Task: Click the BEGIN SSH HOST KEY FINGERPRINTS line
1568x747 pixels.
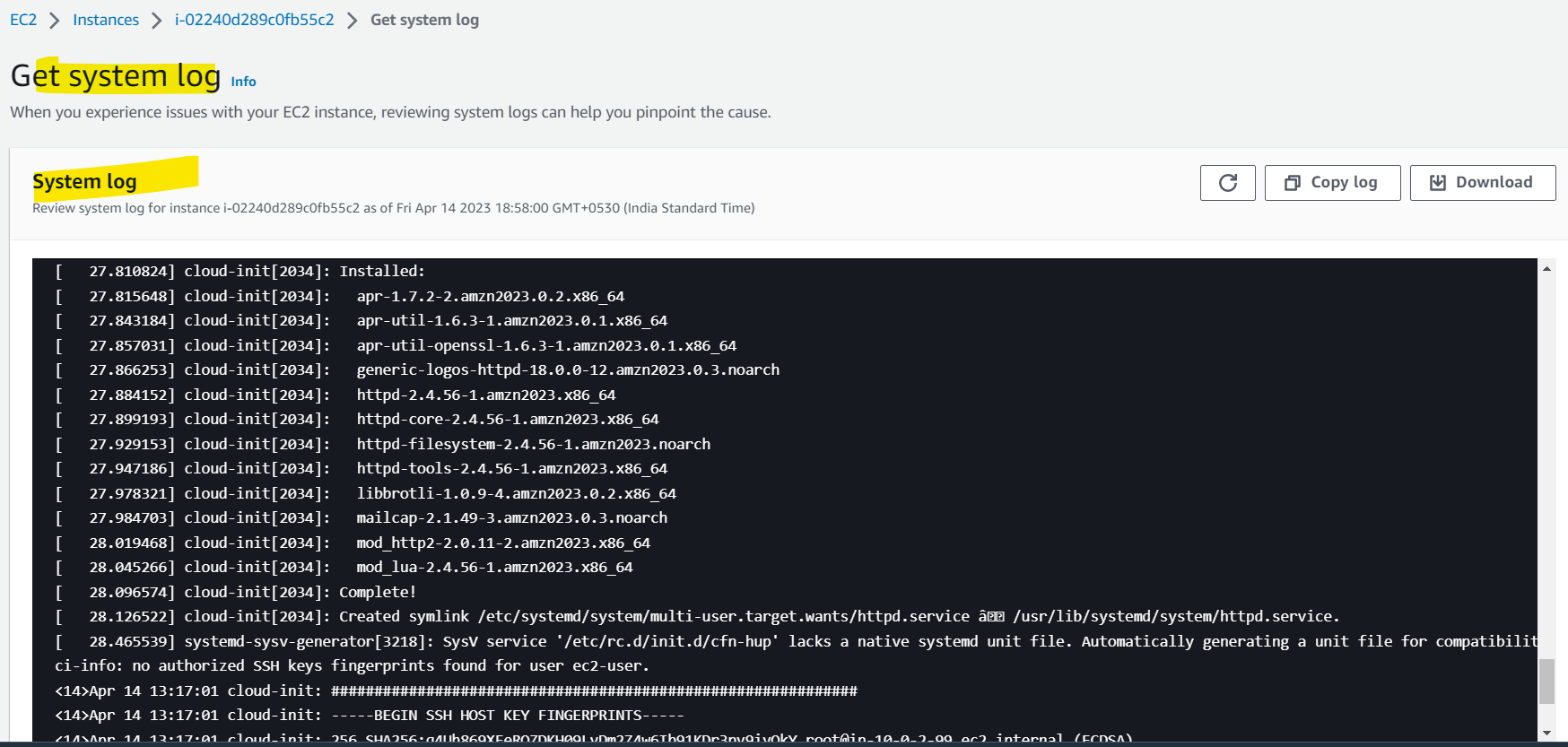Action: click(359, 715)
